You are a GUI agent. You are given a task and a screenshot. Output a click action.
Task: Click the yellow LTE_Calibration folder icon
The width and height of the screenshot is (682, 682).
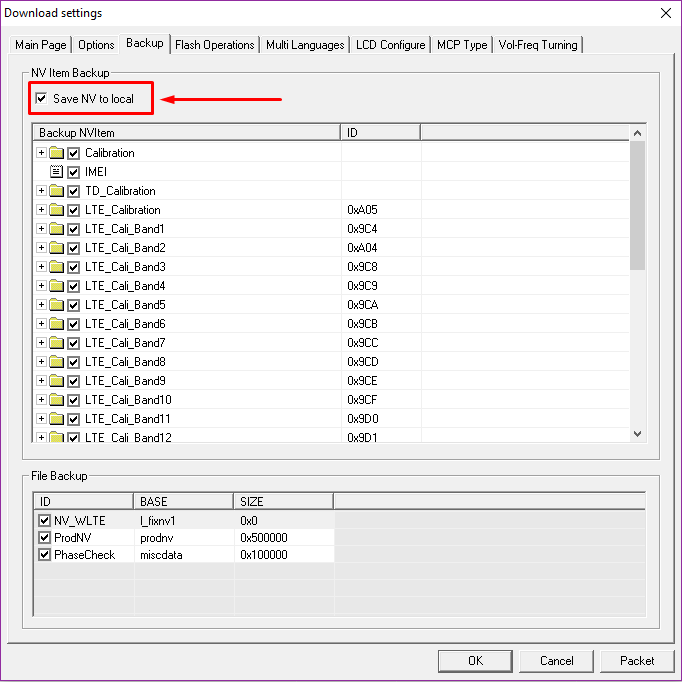tap(56, 210)
